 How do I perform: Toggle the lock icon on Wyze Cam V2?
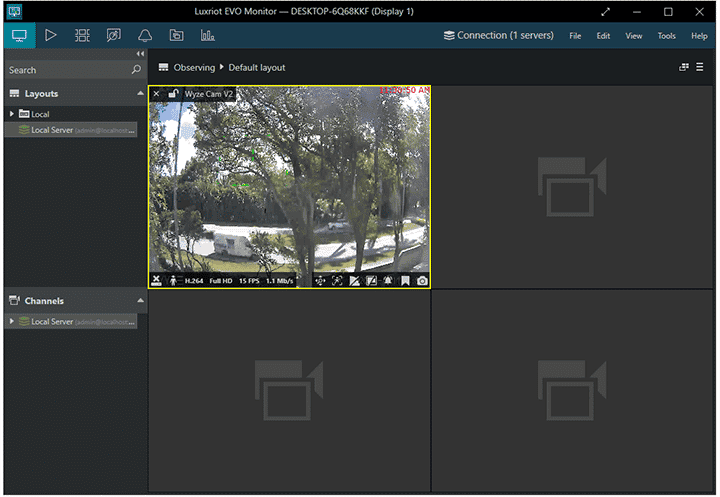(173, 94)
